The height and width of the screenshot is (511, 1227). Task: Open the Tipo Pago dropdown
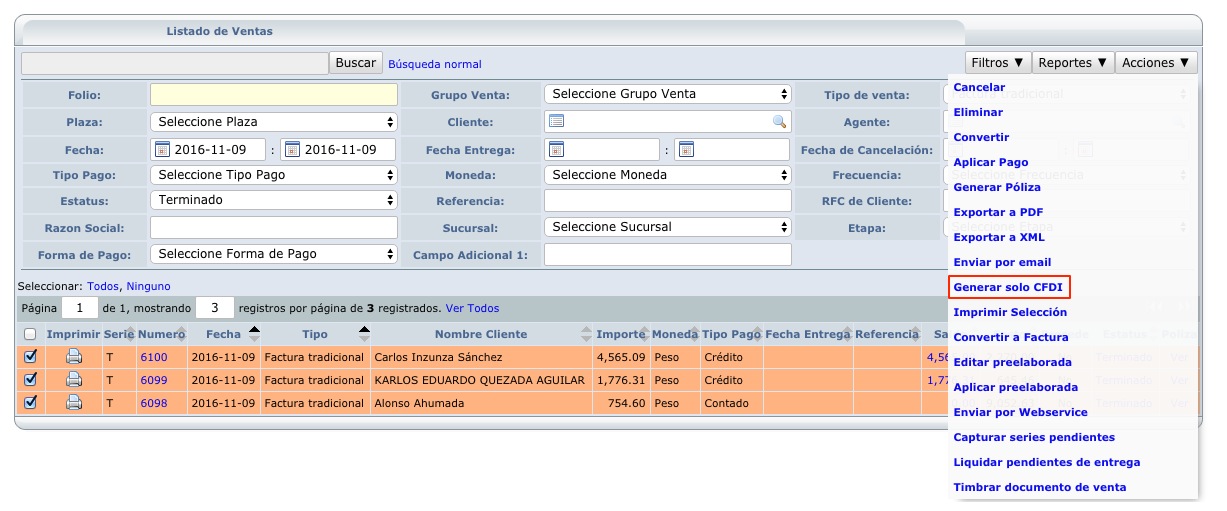(x=274, y=175)
